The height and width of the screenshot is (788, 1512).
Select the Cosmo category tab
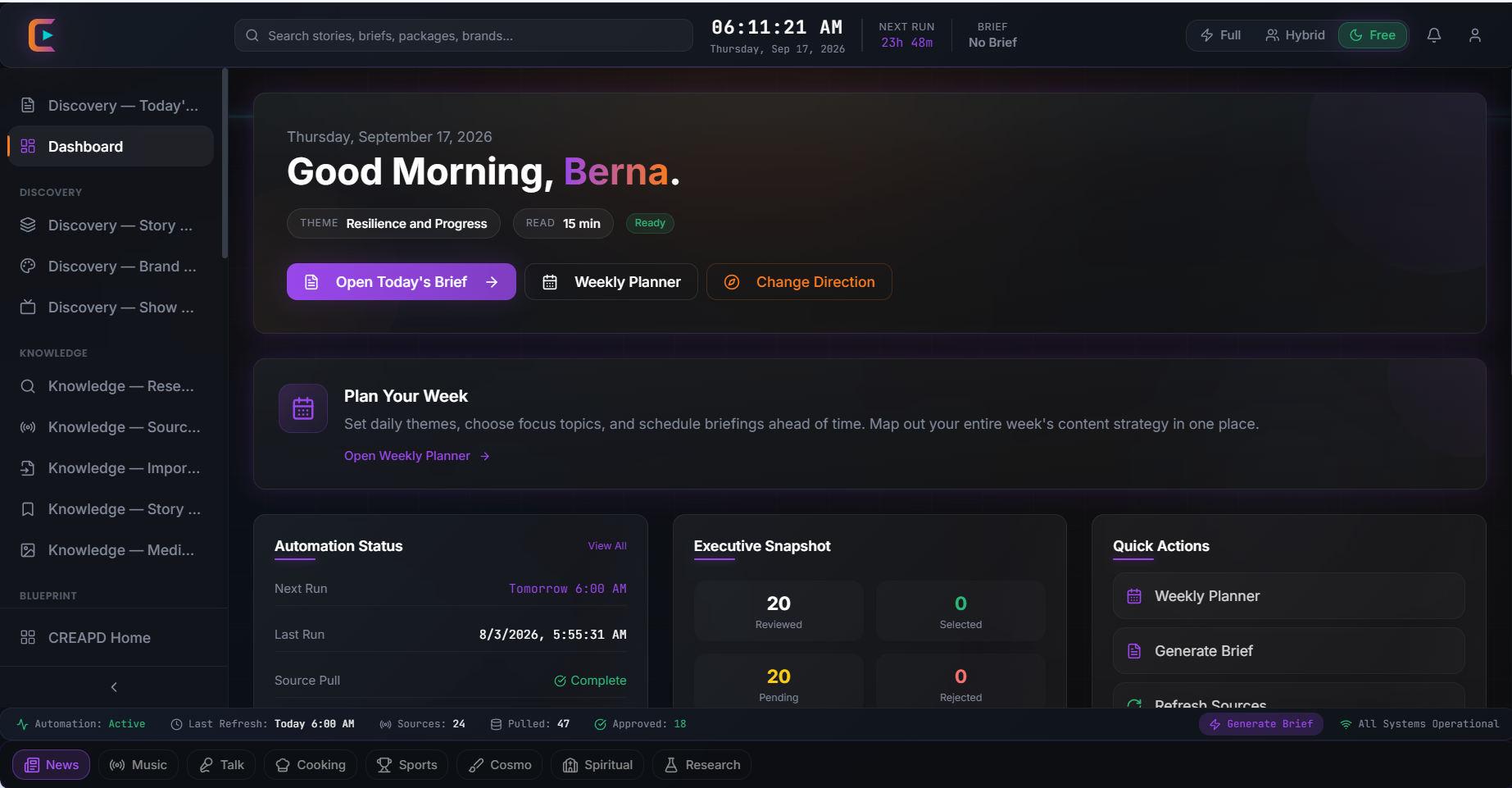pyautogui.click(x=500, y=764)
